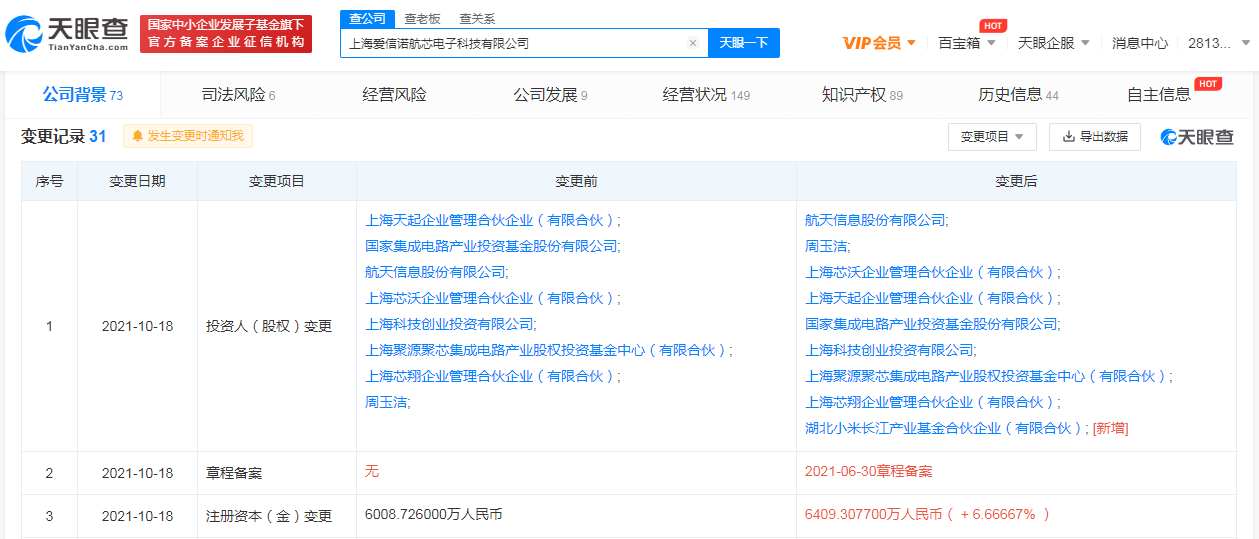Open 国家集成电路产业投资基金 link in 变更后 column
The width and height of the screenshot is (1259, 539).
coord(932,324)
